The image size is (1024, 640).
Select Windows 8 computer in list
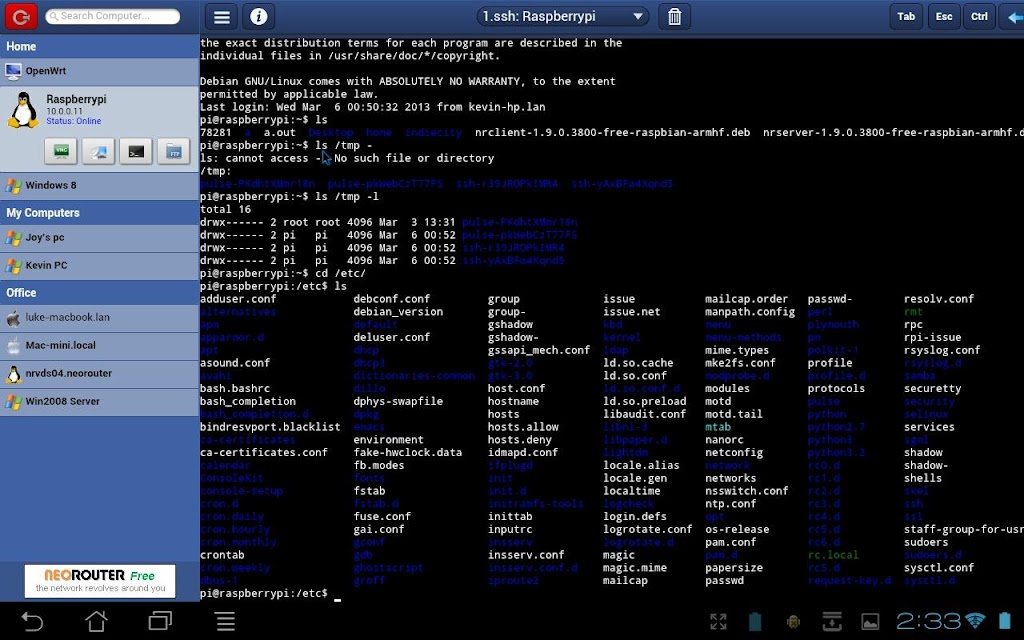click(100, 185)
